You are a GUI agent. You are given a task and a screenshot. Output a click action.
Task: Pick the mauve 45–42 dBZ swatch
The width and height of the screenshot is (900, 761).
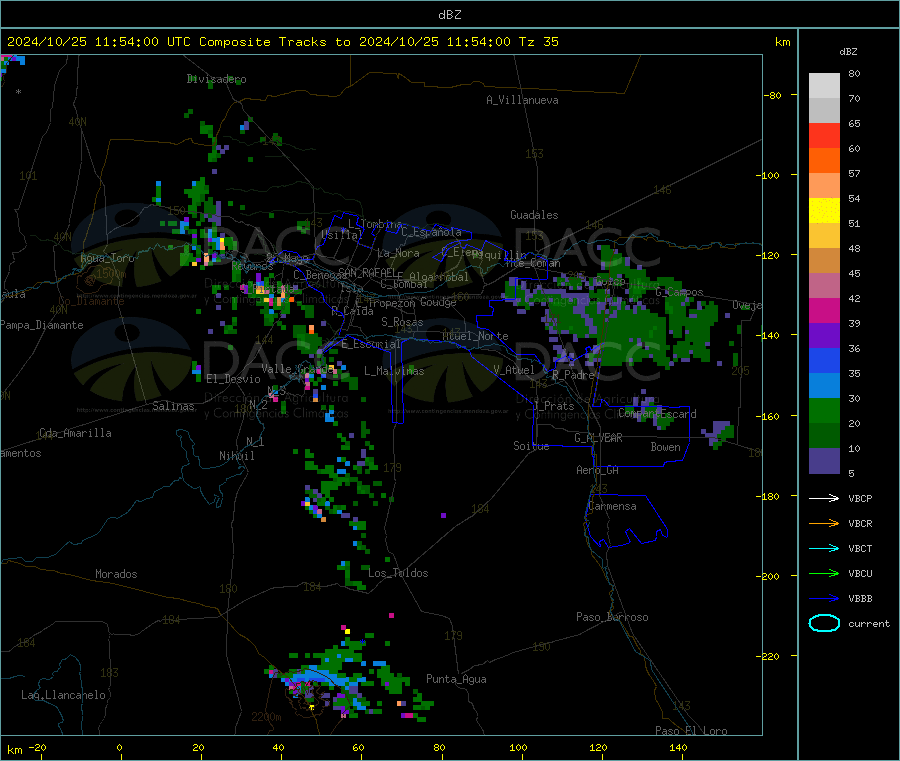[x=824, y=286]
